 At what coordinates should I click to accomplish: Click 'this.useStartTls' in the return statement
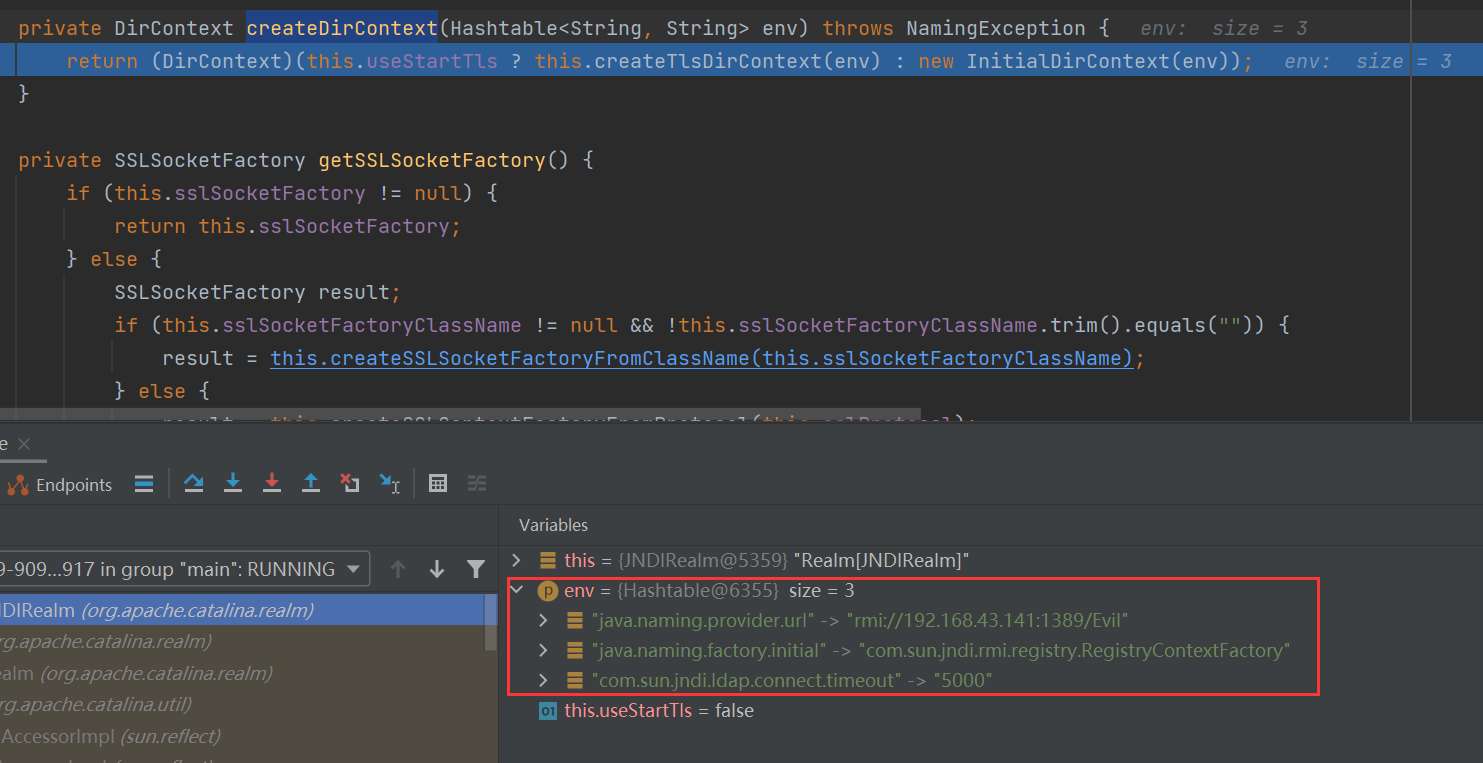point(402,61)
